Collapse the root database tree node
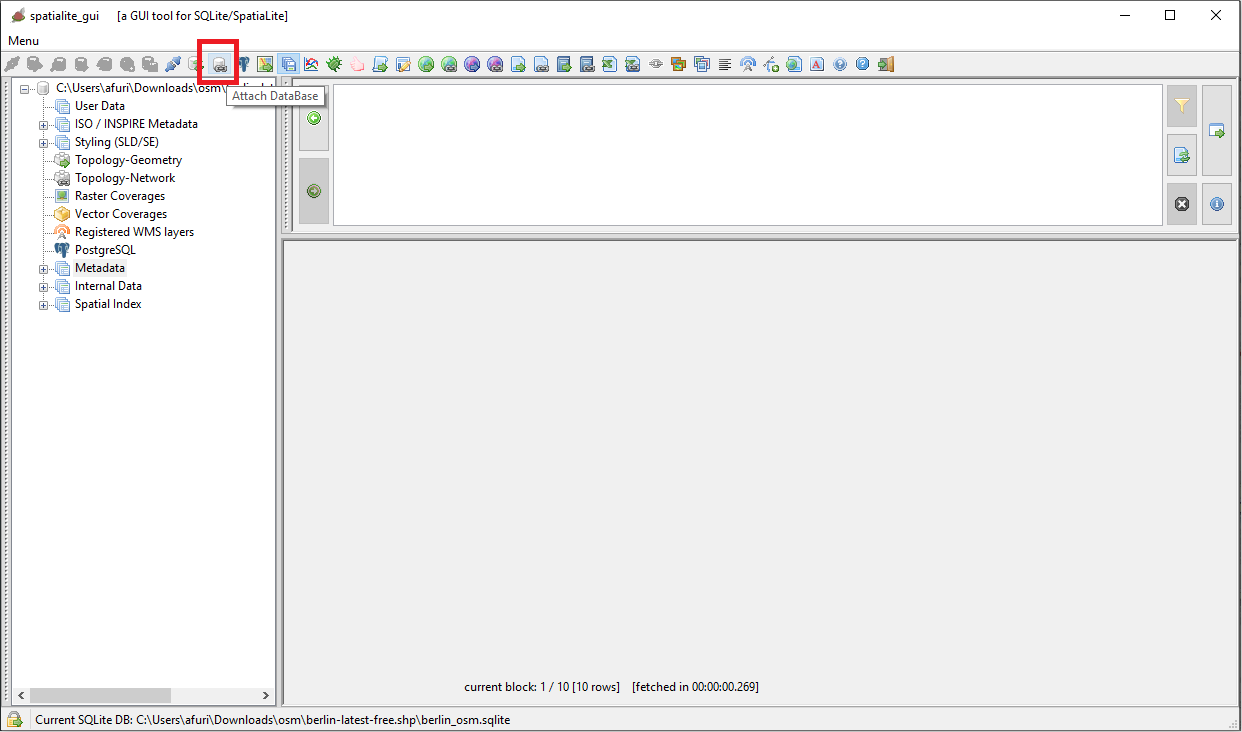Screen dimensions: 1242x732 point(26,88)
